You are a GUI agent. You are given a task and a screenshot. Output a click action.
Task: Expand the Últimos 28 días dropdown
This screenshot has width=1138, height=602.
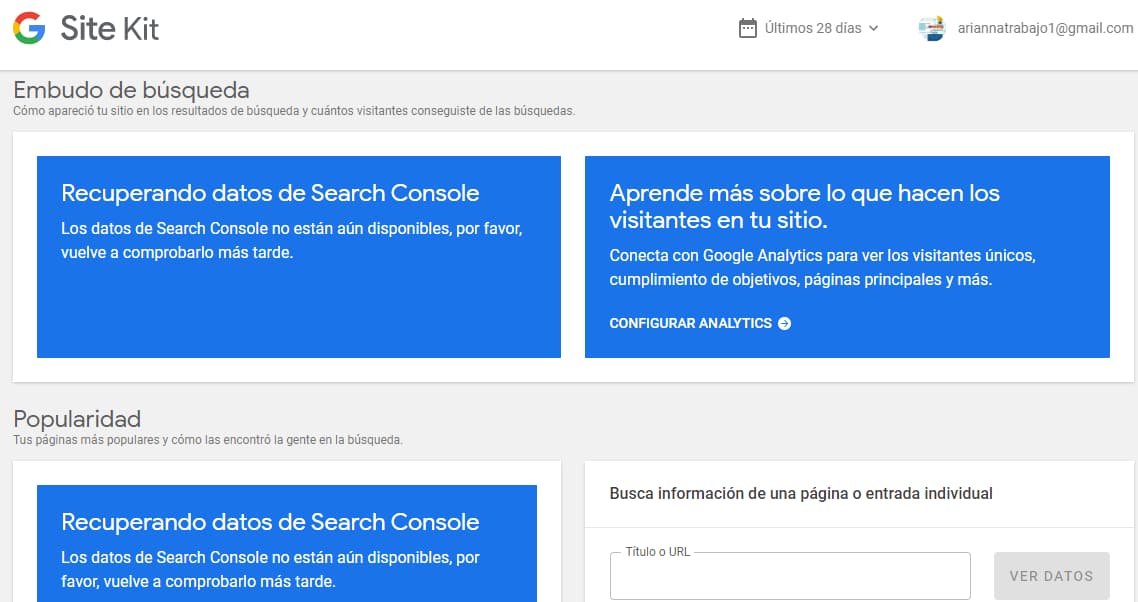[x=809, y=28]
